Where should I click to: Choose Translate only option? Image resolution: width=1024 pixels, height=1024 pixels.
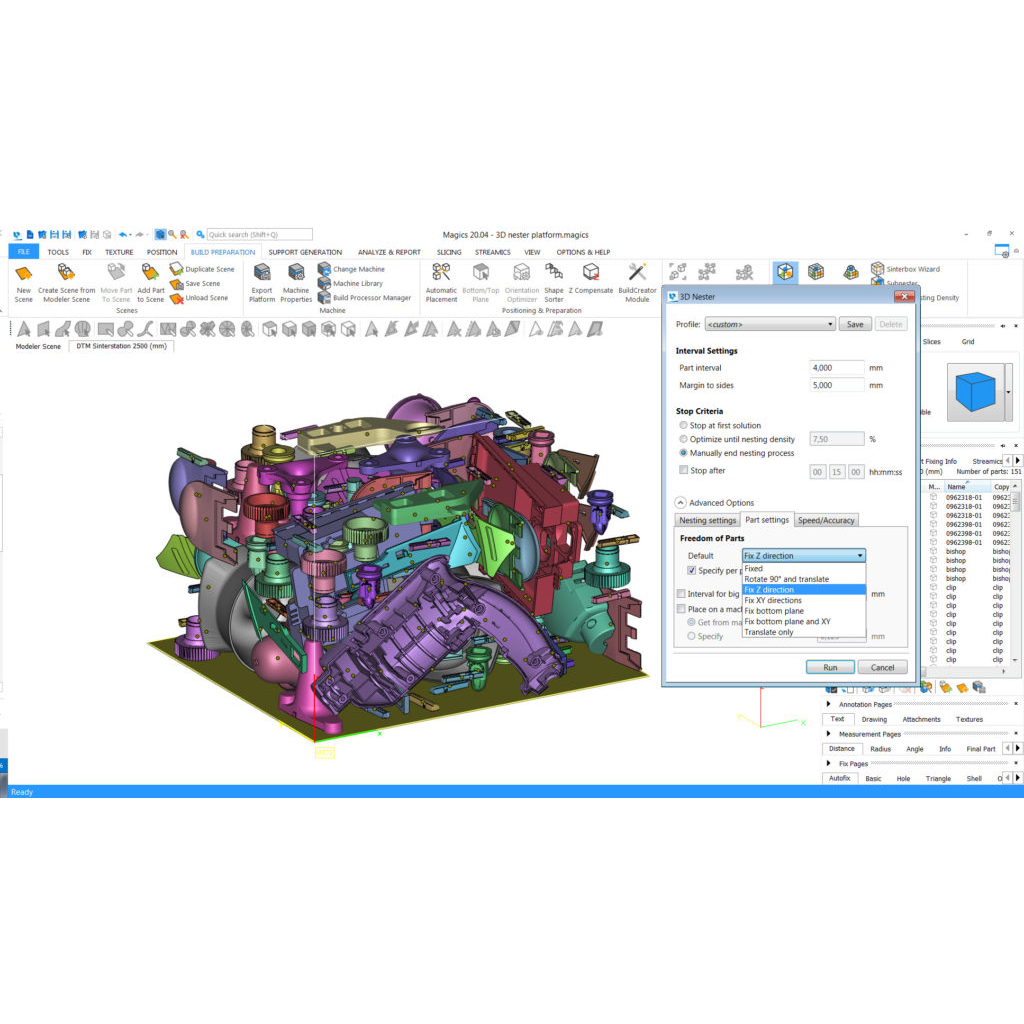pyautogui.click(x=804, y=632)
